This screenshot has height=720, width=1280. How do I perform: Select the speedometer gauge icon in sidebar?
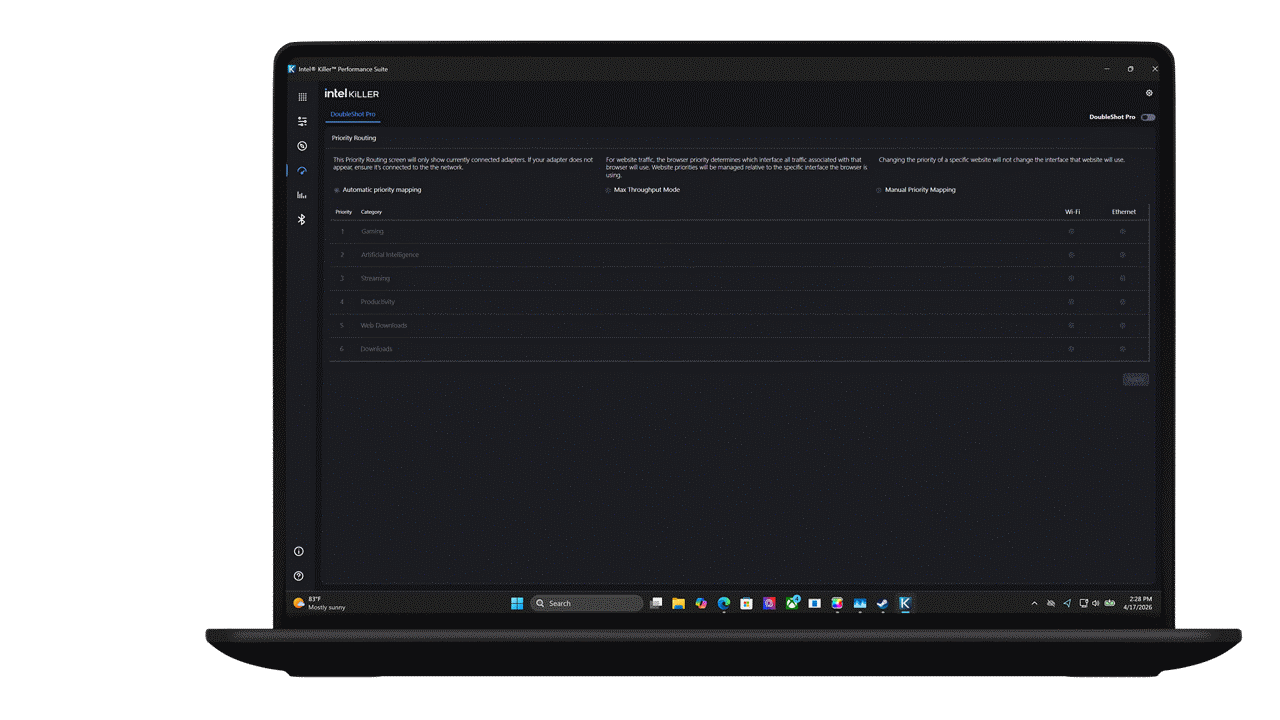point(302,171)
